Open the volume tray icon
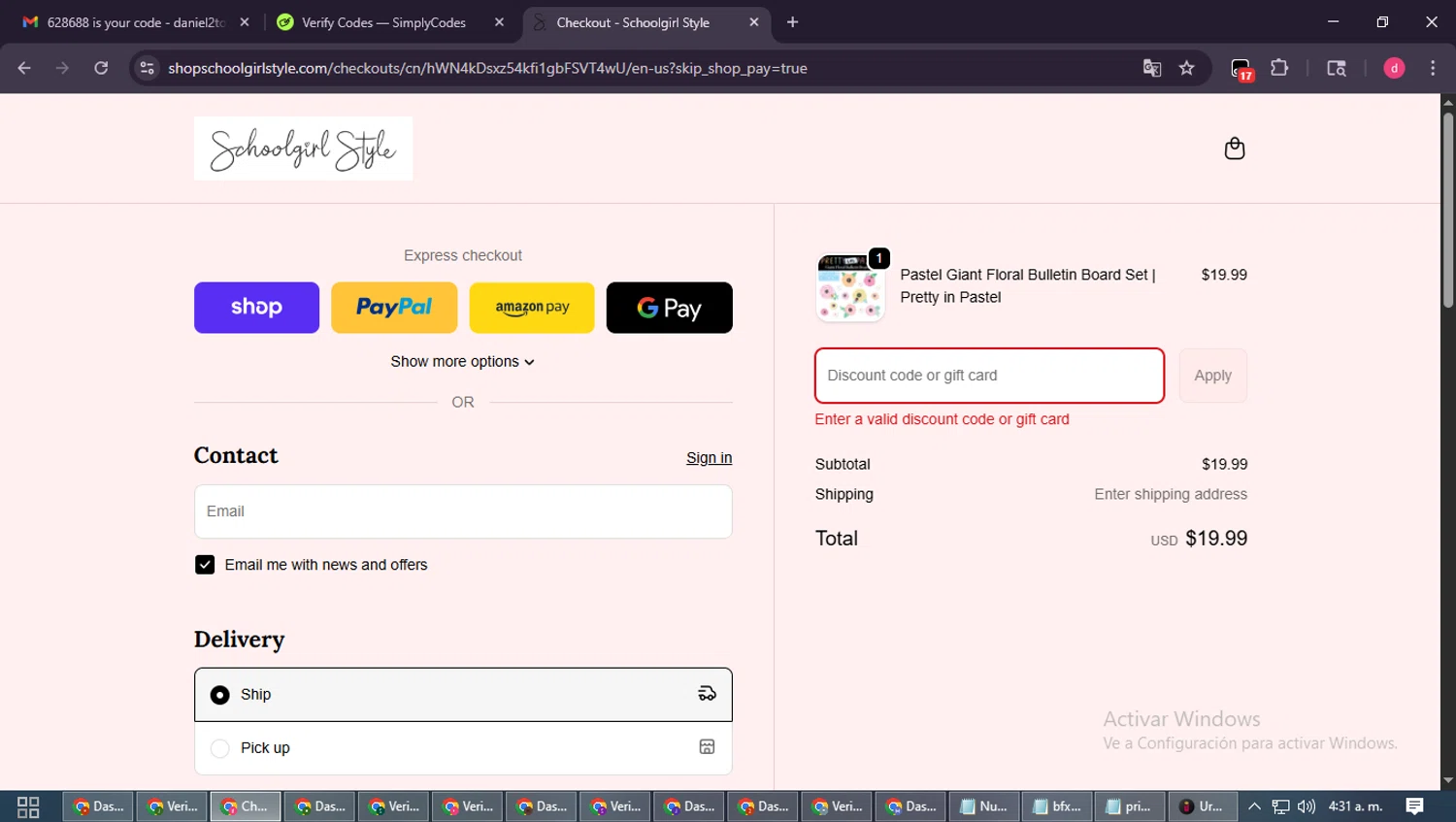Viewport: 1456px width, 822px height. point(1307,806)
